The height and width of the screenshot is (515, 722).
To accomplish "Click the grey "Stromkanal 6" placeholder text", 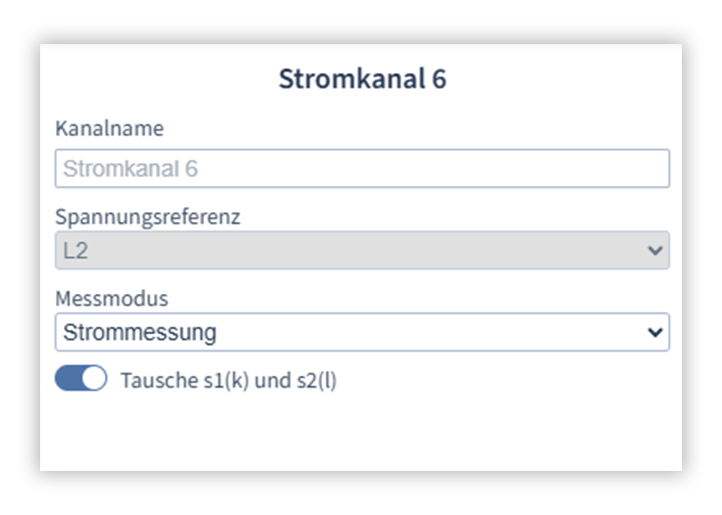I will point(130,169).
